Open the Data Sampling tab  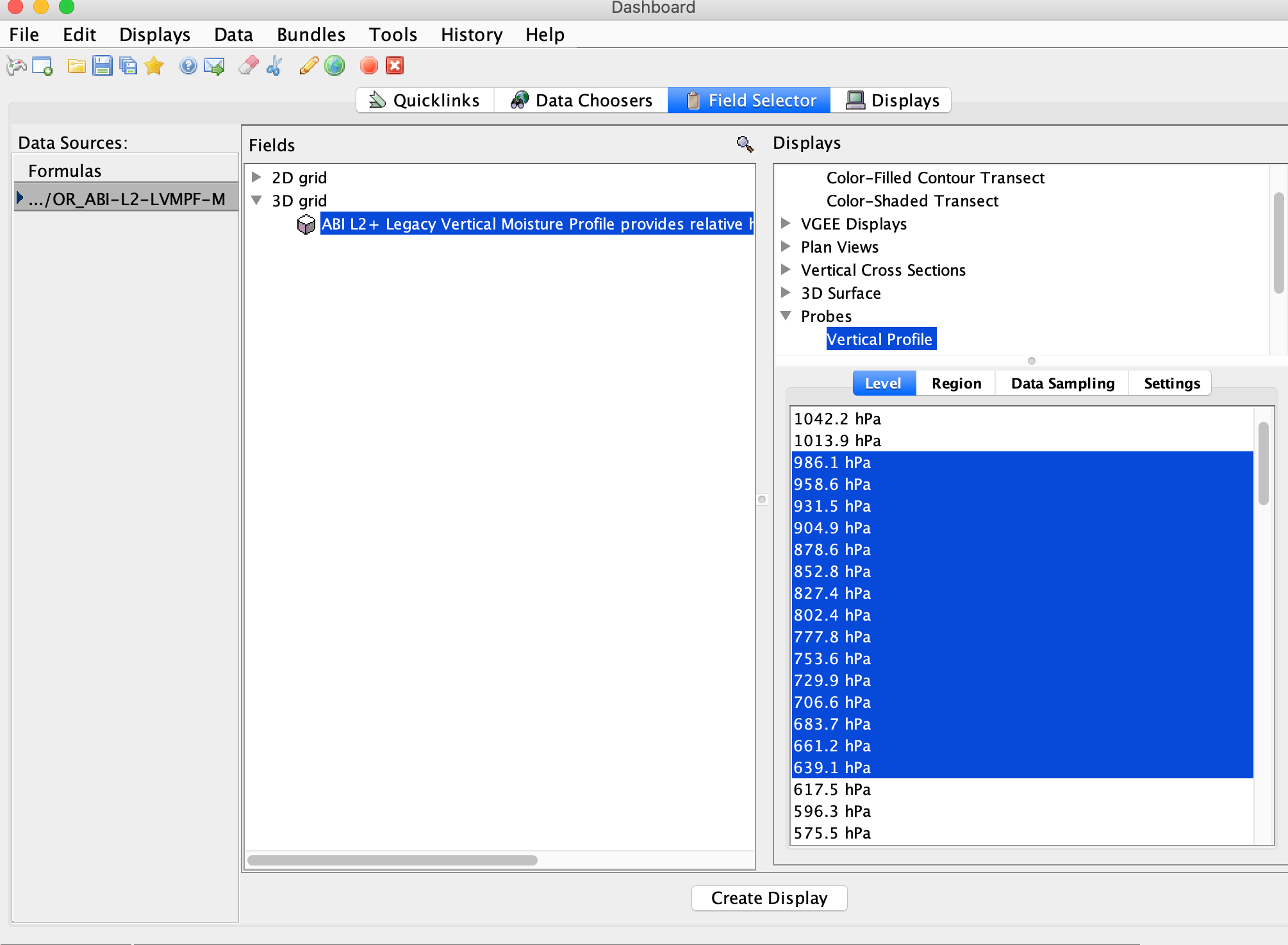click(x=1062, y=383)
